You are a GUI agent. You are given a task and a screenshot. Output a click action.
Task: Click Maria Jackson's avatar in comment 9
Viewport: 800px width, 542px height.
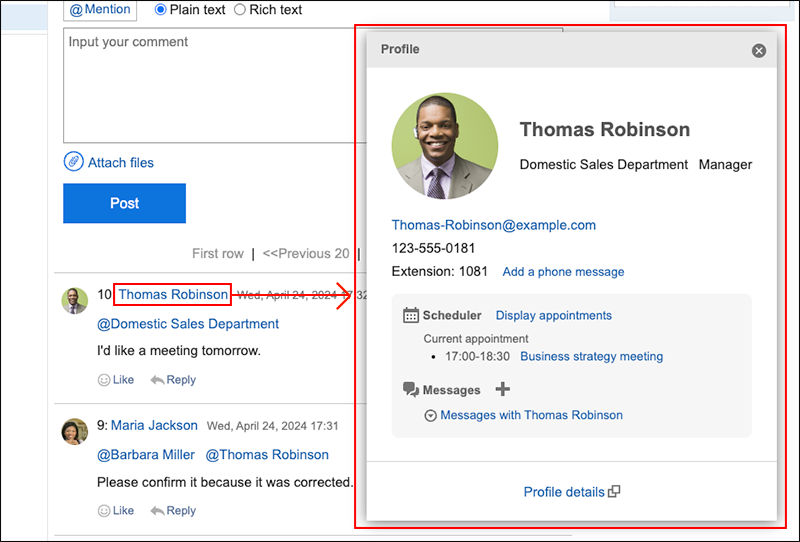[x=74, y=431]
